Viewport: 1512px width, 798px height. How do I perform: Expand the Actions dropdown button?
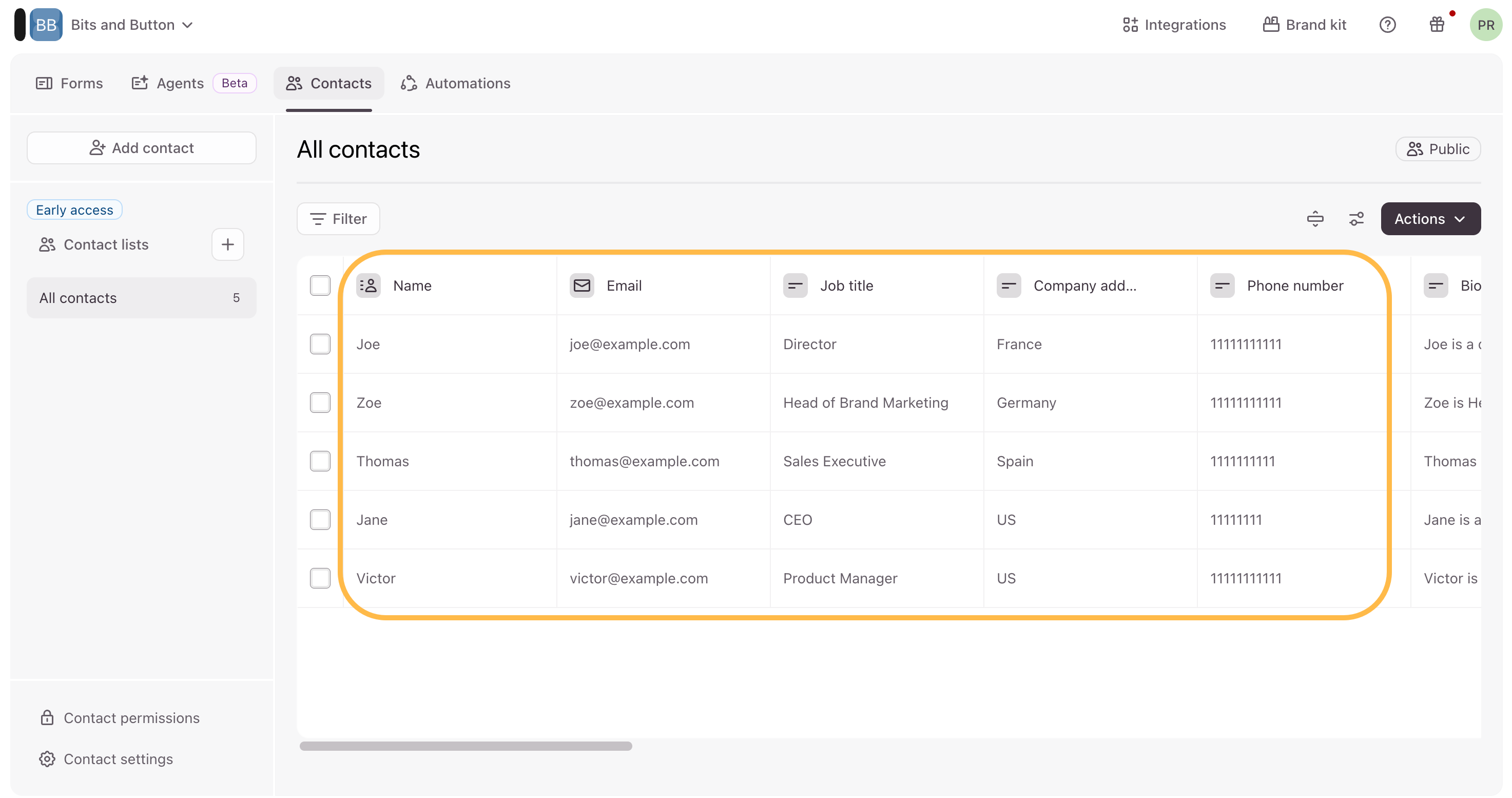click(1430, 219)
